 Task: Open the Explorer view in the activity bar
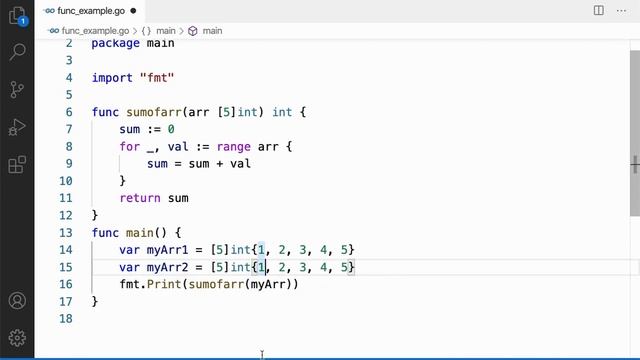(x=17, y=16)
